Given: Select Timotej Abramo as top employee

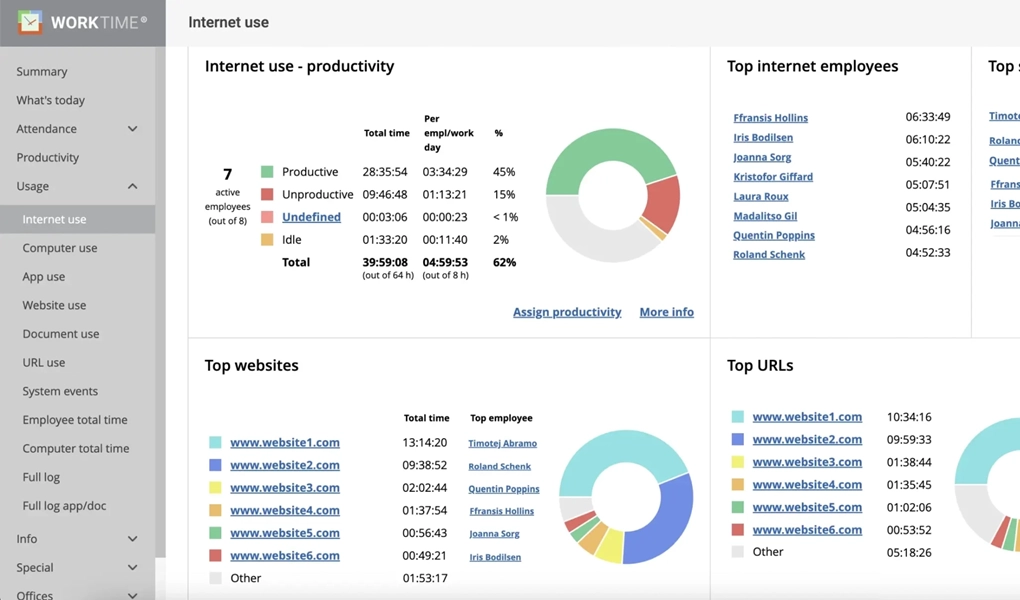Looking at the screenshot, I should point(502,443).
